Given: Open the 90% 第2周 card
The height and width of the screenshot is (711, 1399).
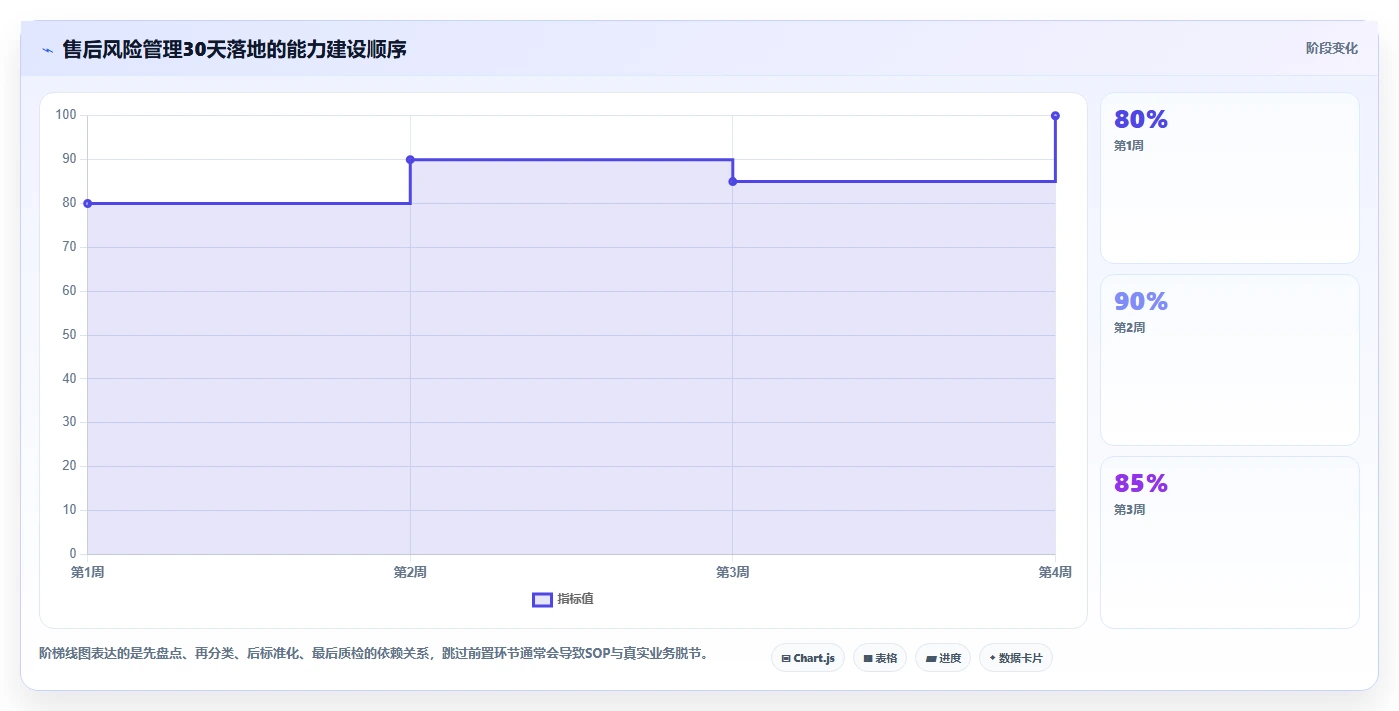Looking at the screenshot, I should 1230,360.
